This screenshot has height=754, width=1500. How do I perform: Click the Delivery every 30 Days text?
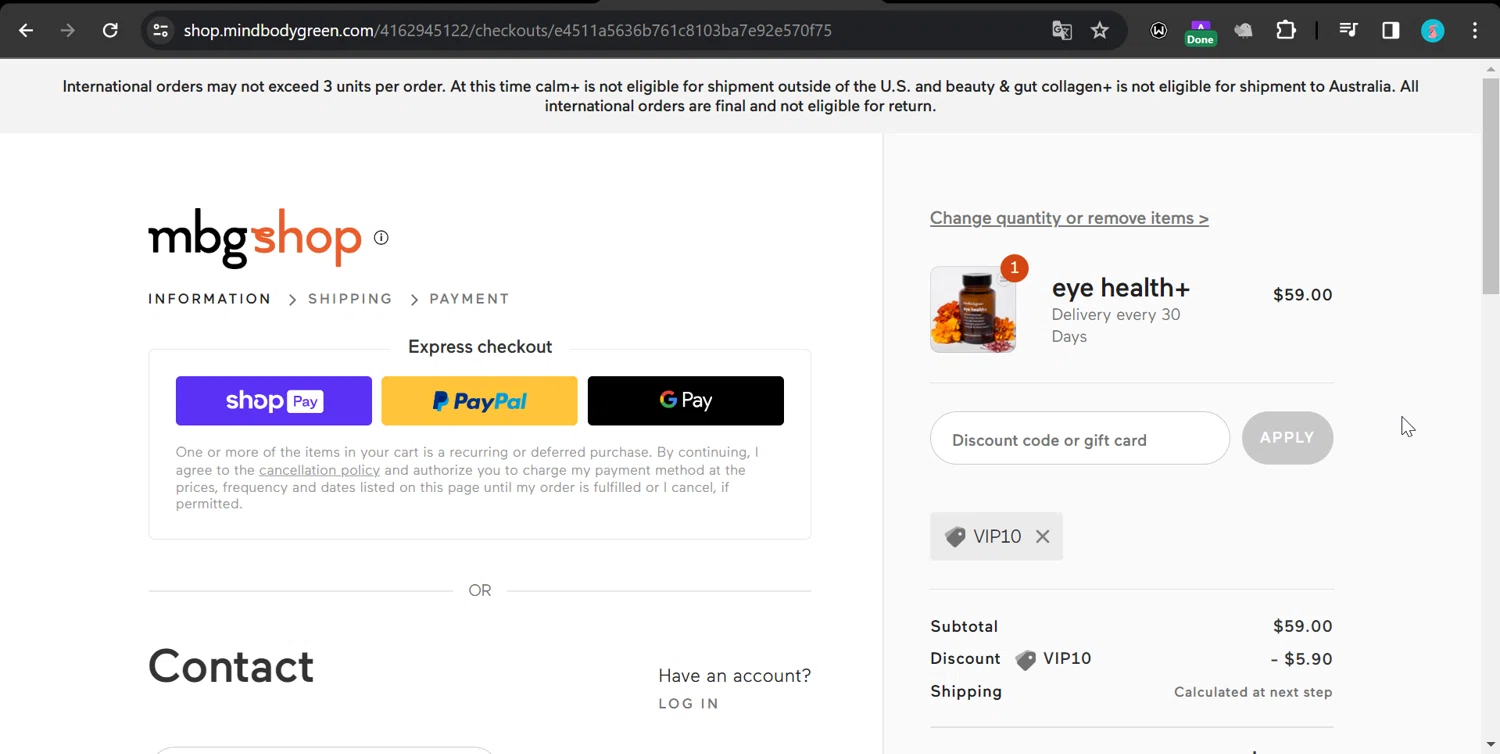point(1116,326)
